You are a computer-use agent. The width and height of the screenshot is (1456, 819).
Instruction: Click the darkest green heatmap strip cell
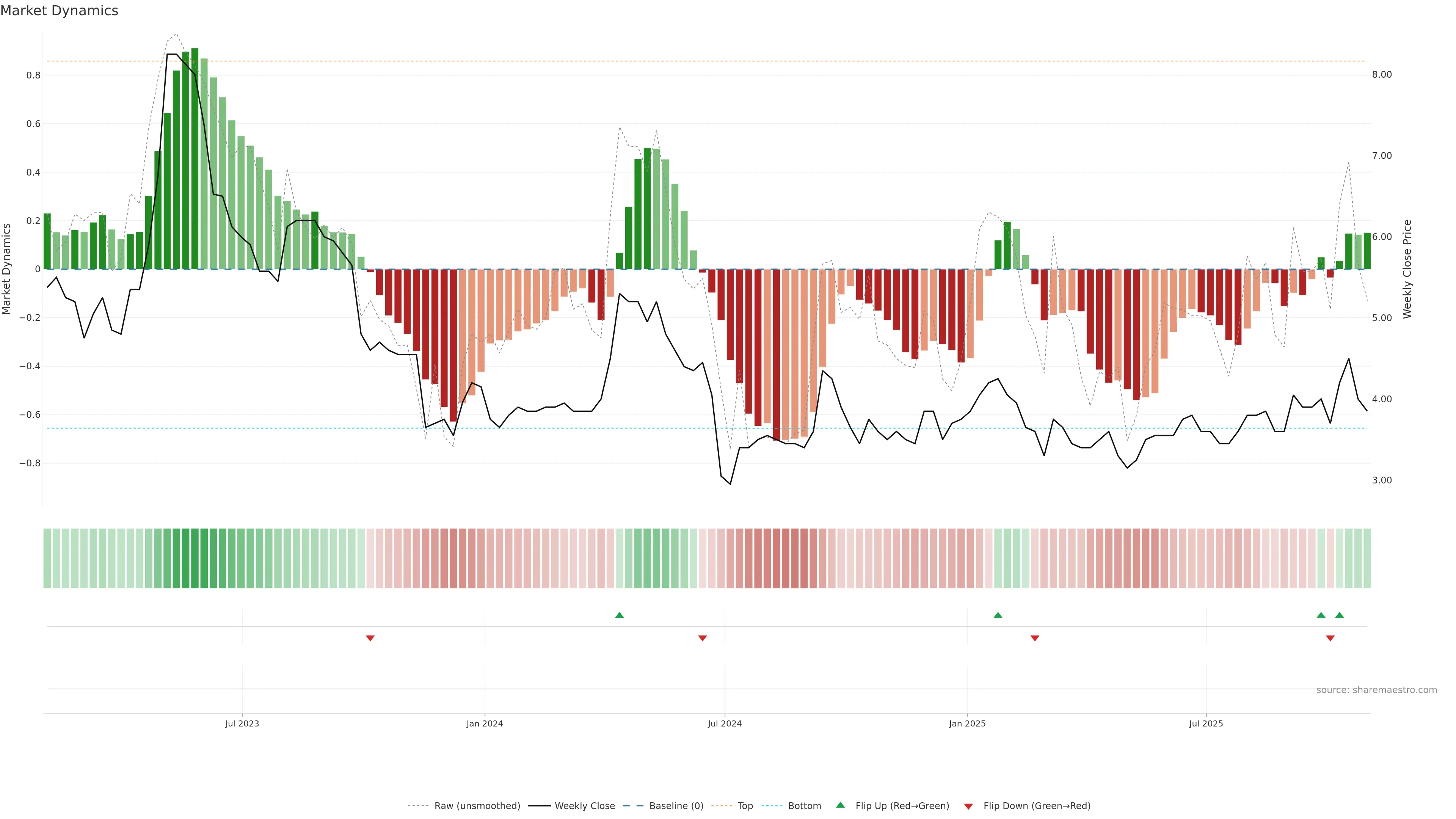point(195,559)
